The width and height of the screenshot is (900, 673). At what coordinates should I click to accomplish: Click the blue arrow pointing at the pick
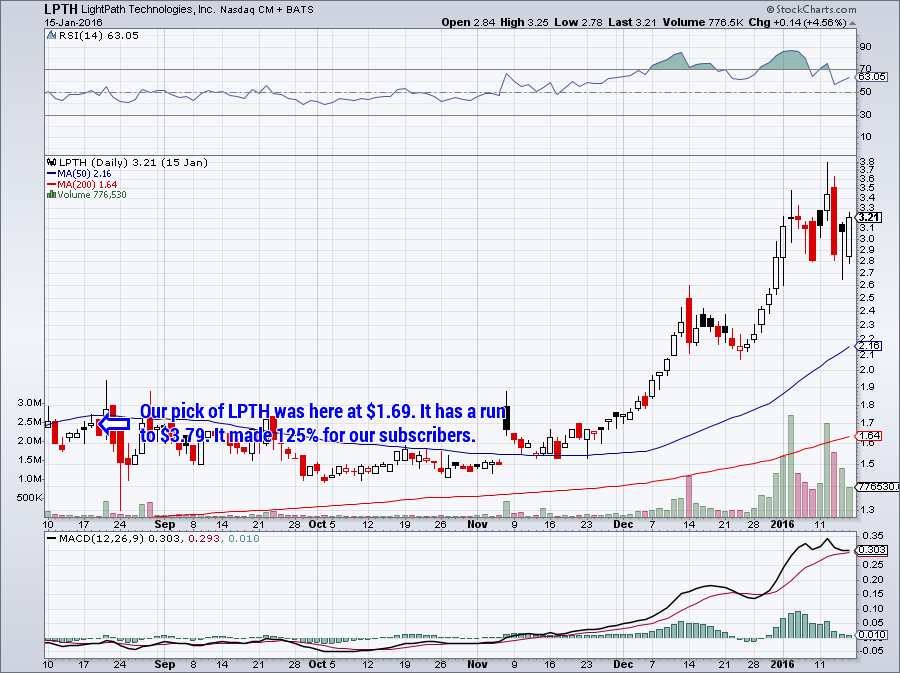[114, 424]
